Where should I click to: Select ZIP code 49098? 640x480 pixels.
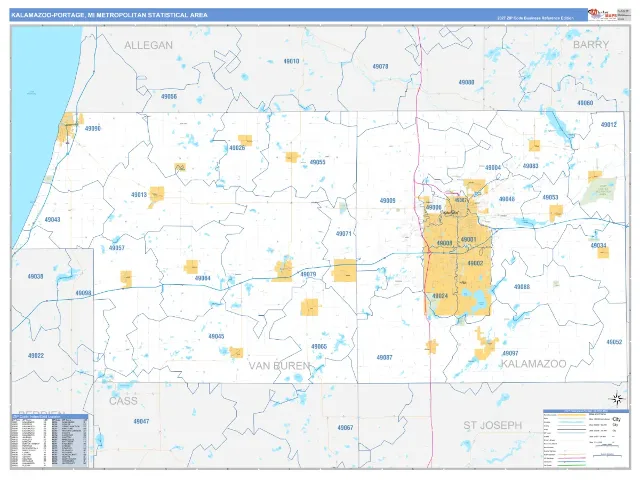[83, 293]
